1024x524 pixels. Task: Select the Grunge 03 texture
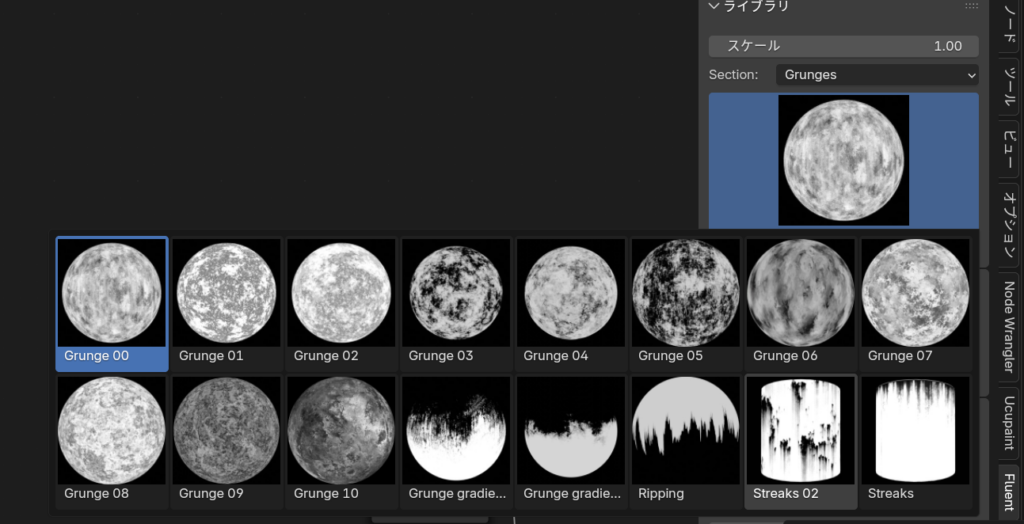[x=456, y=293]
